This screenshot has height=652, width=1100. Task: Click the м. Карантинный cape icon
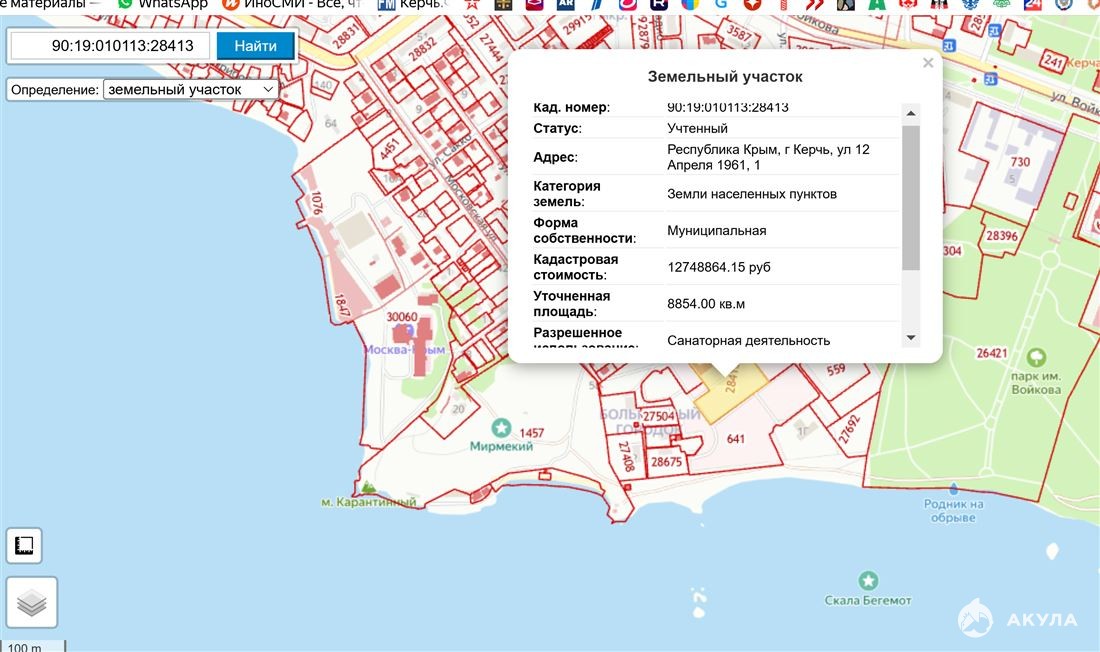tap(369, 487)
